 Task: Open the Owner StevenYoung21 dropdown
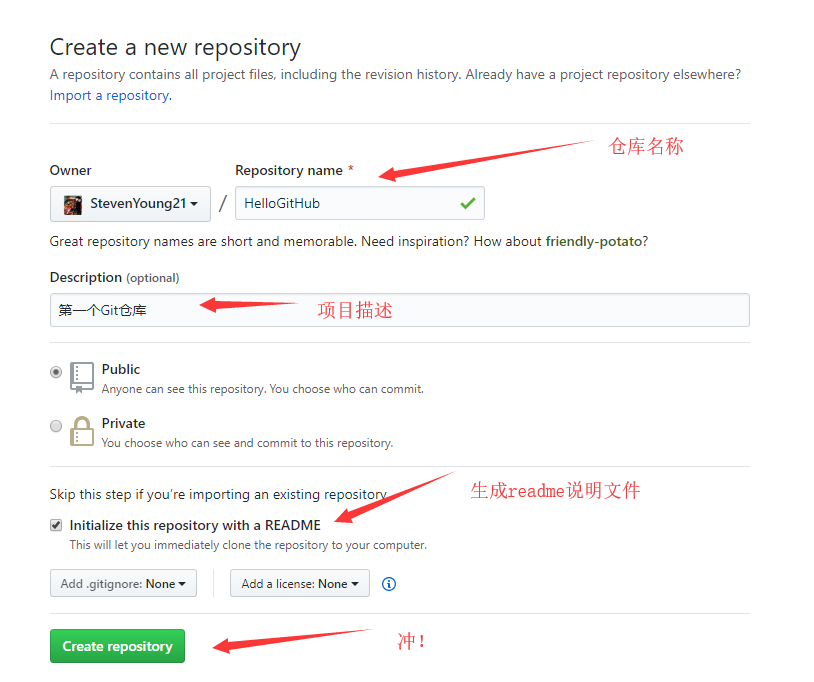tap(130, 204)
